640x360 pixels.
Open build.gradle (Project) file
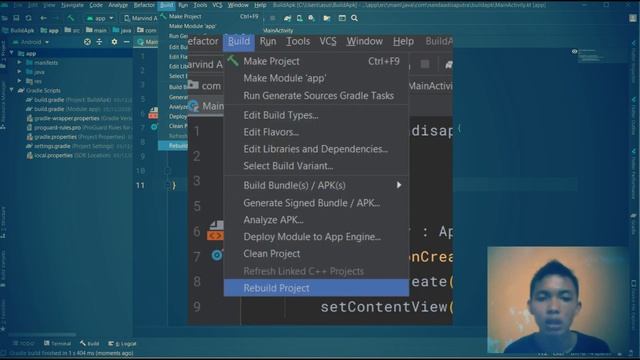point(78,100)
